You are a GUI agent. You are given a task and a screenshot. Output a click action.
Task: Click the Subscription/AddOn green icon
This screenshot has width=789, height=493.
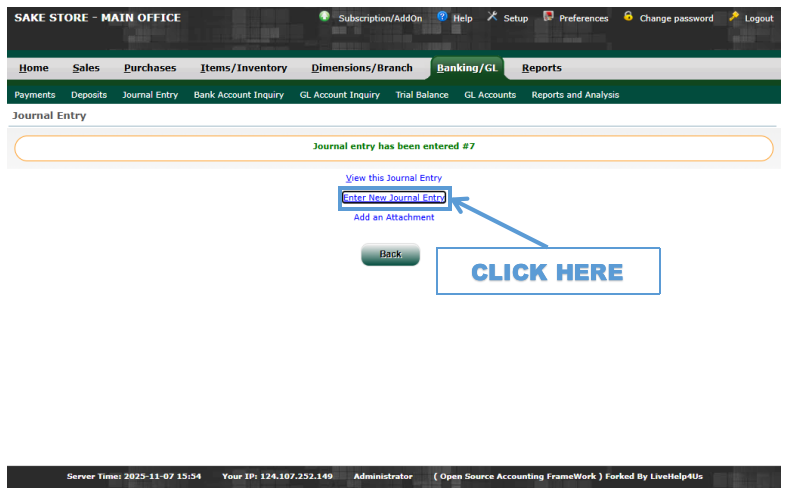tap(325, 17)
